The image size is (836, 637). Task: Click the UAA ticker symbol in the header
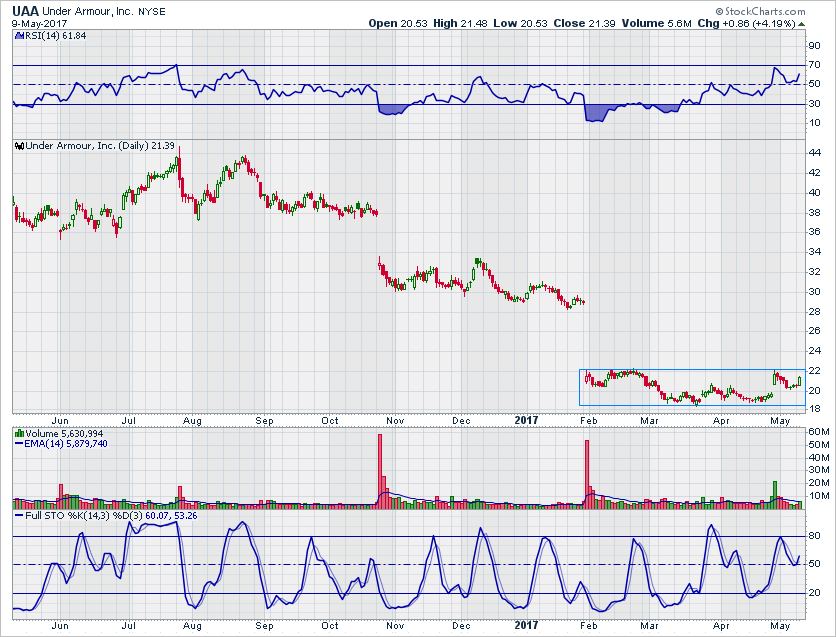(26, 9)
